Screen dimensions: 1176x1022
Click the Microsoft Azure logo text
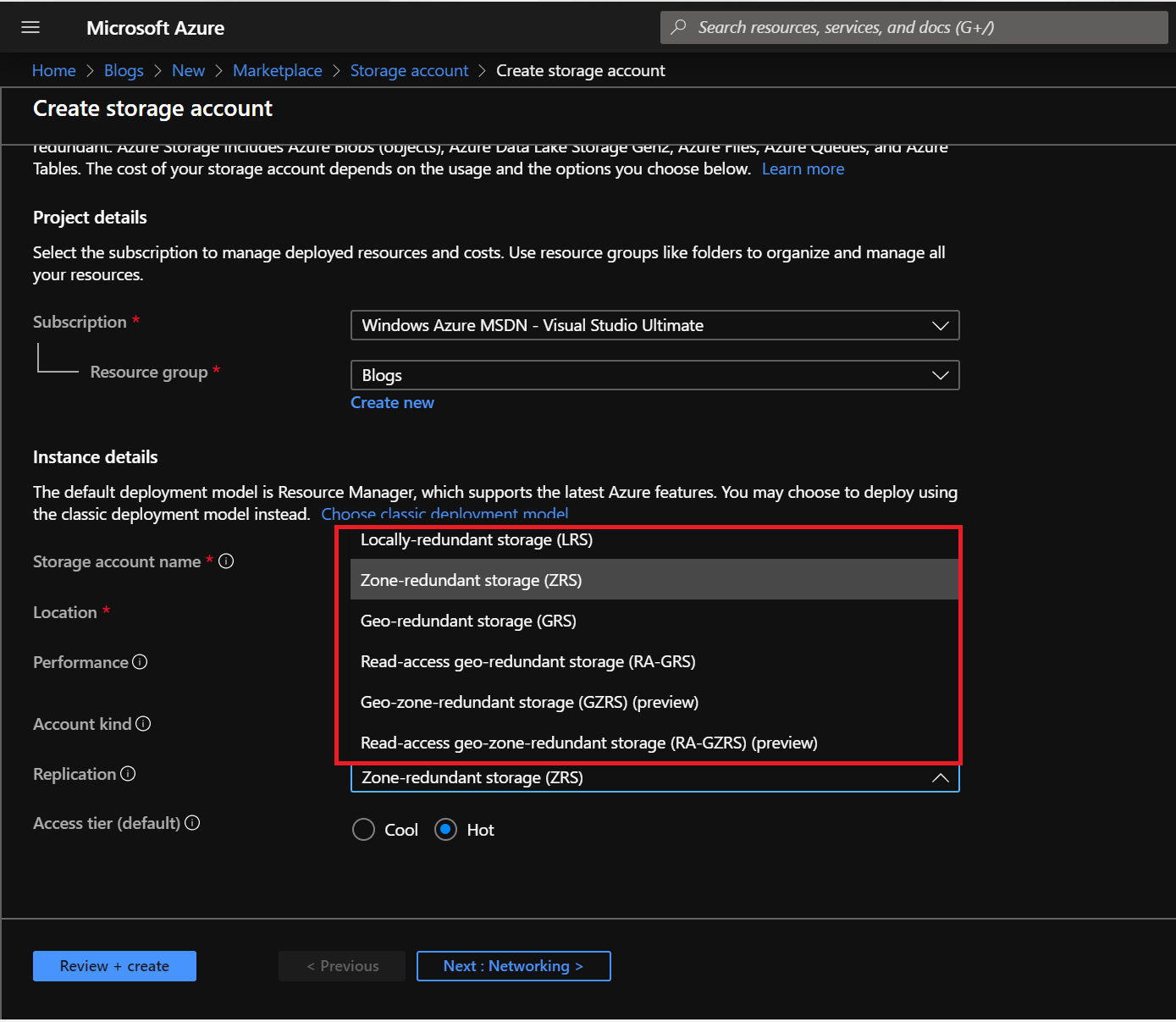pos(155,27)
